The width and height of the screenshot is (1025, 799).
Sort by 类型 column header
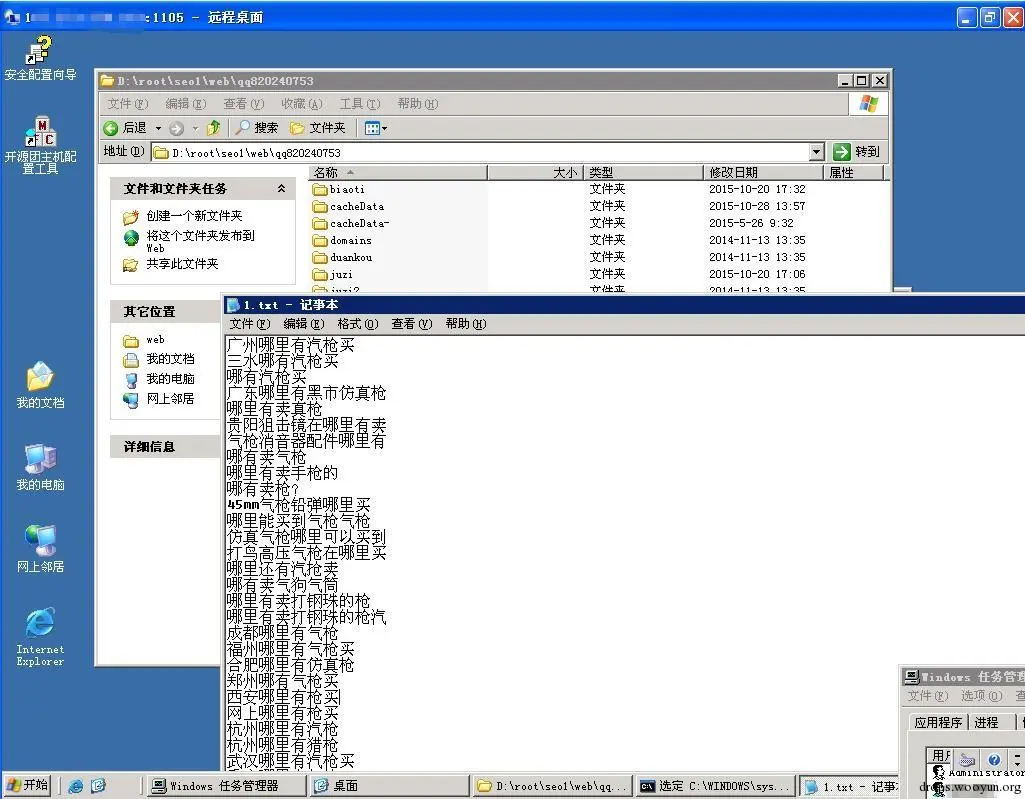tap(643, 173)
